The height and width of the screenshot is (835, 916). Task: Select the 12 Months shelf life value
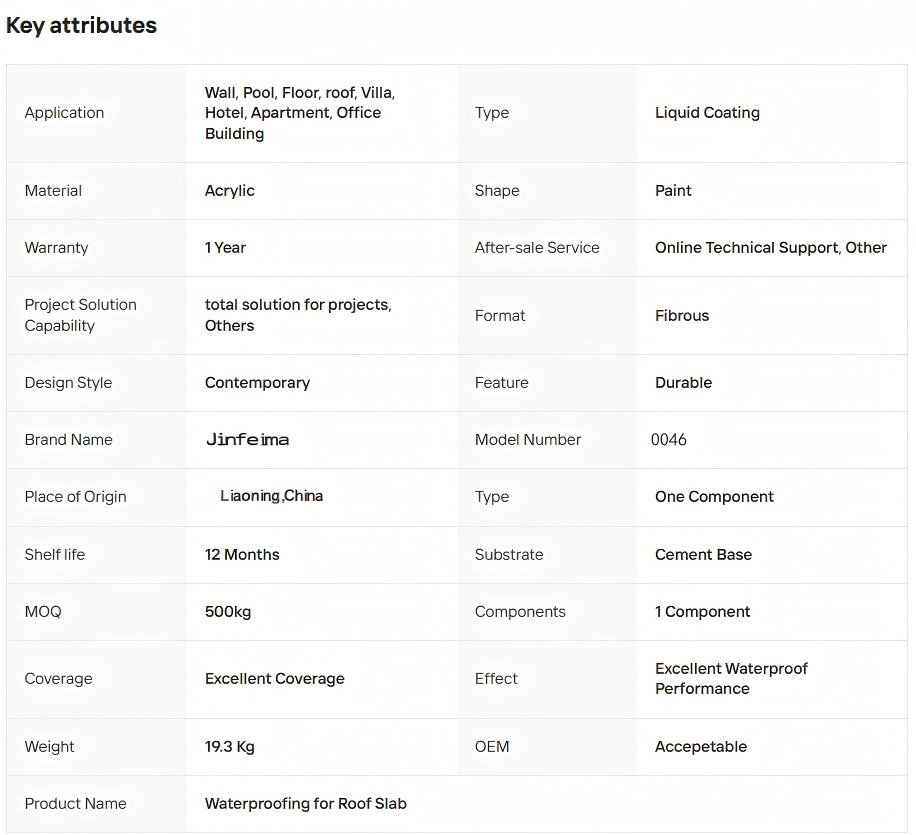pos(242,555)
